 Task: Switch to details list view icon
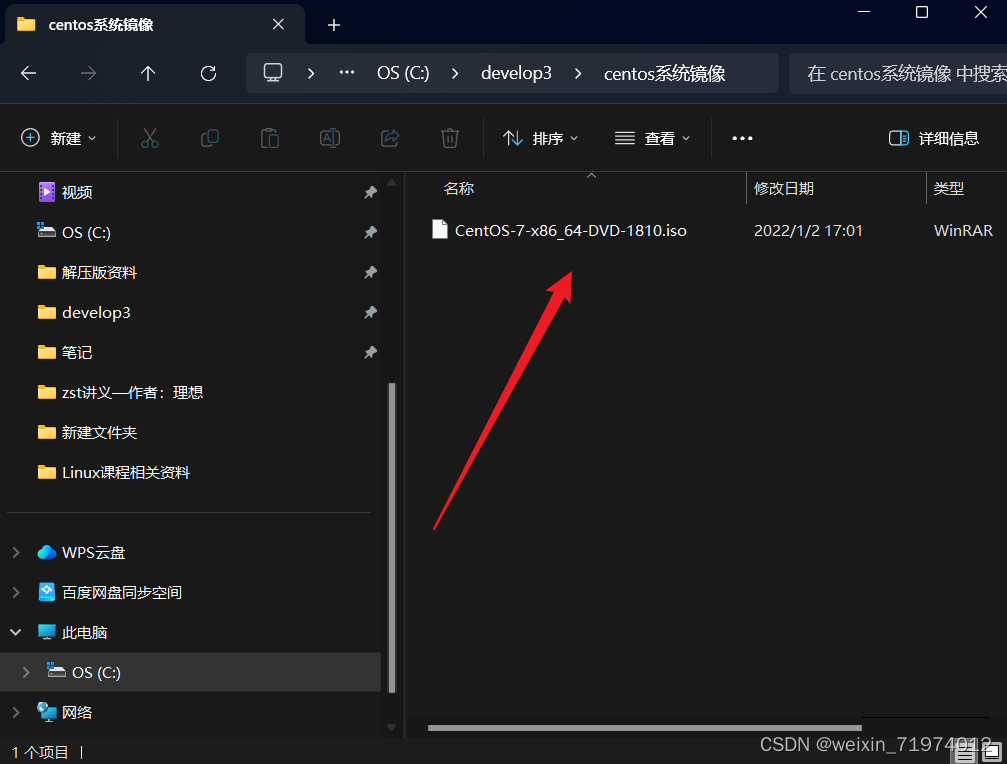coord(965,752)
